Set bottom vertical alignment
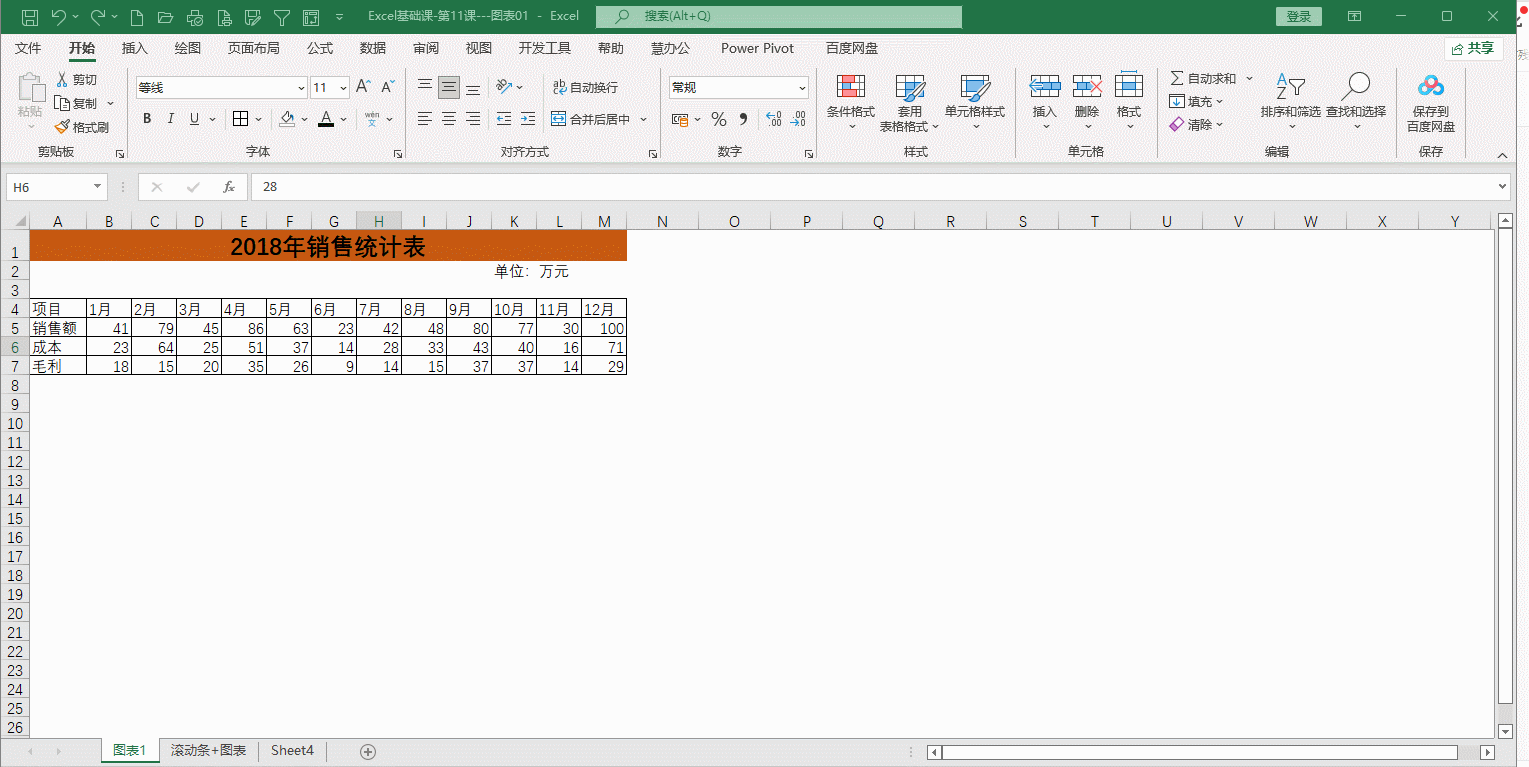Image resolution: width=1529 pixels, height=767 pixels. [x=473, y=88]
